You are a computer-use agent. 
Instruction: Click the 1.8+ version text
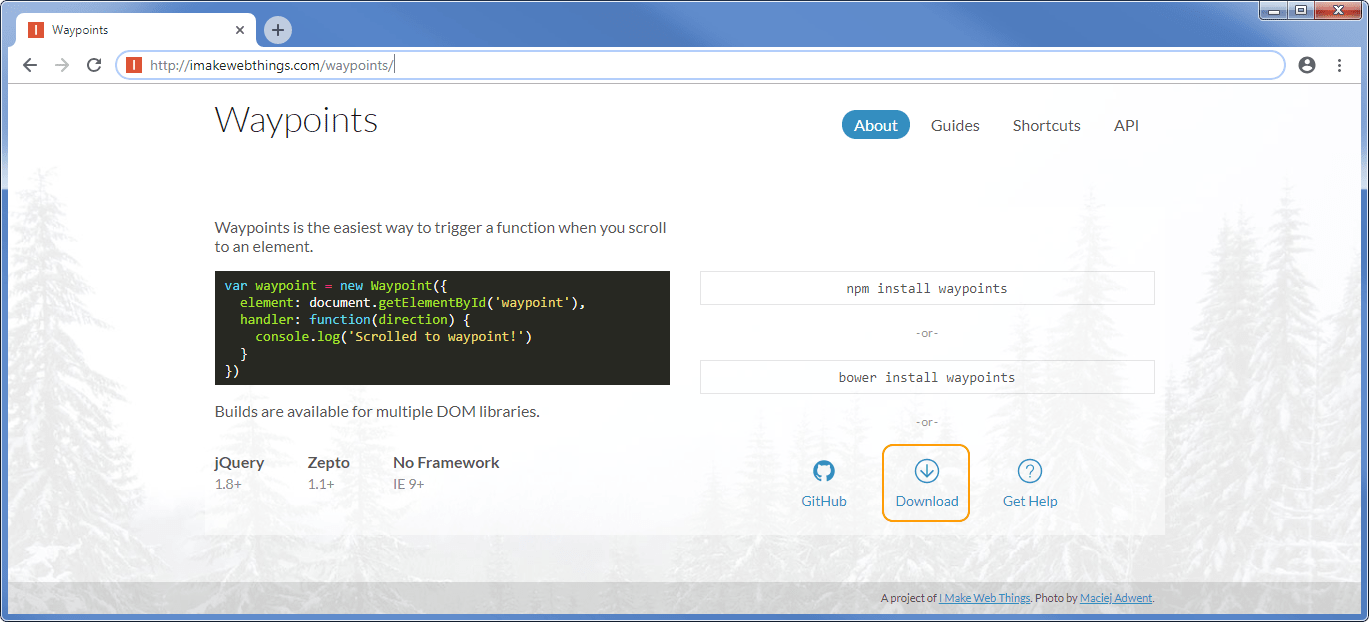point(228,484)
